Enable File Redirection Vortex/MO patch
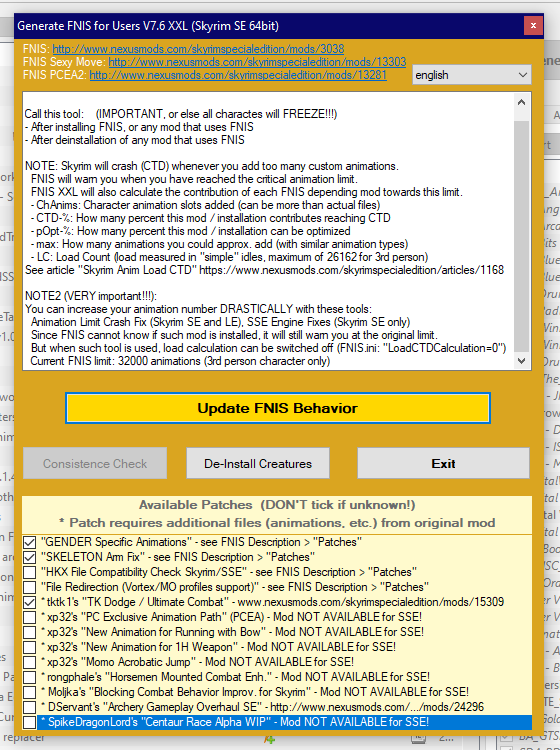 pyautogui.click(x=30, y=587)
